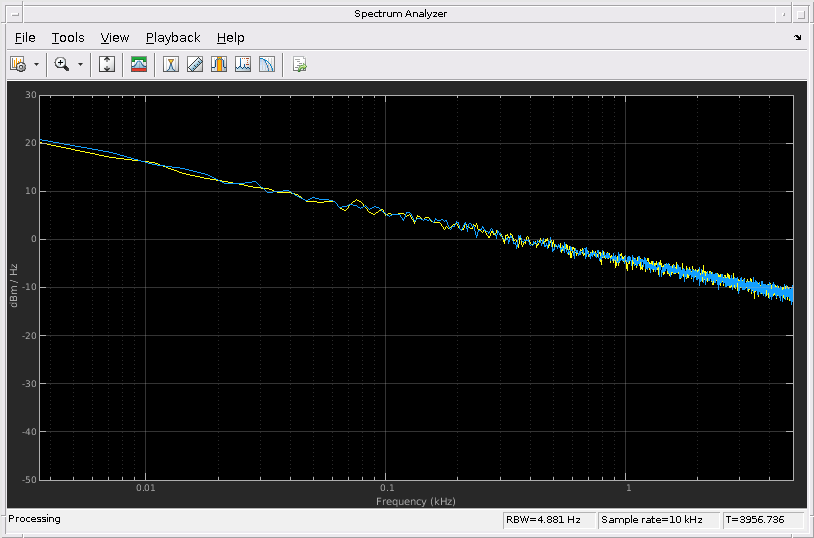Open the File menu
Screen dimensions: 814x538
(25, 37)
